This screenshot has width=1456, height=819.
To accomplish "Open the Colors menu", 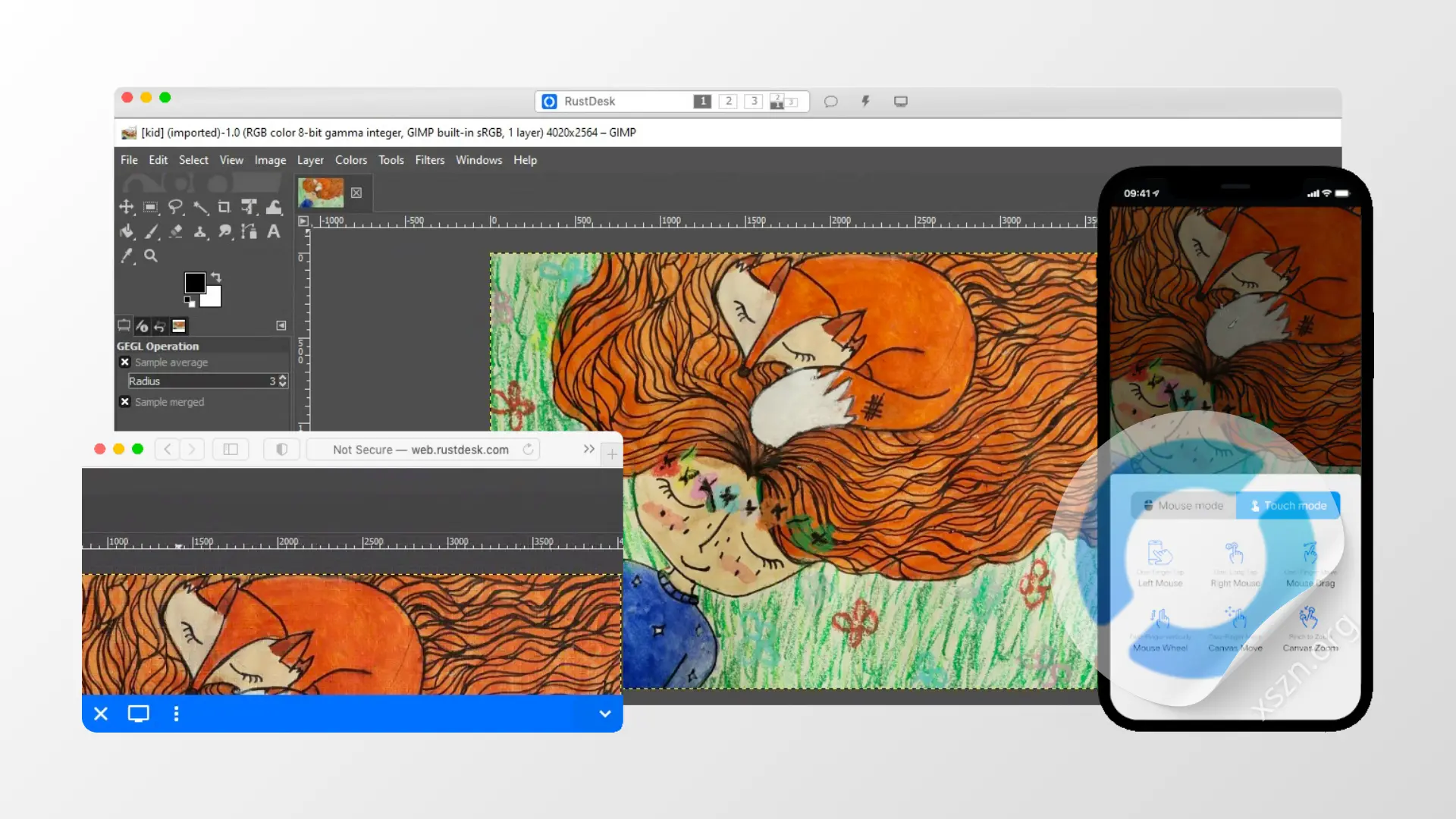I will click(x=350, y=160).
